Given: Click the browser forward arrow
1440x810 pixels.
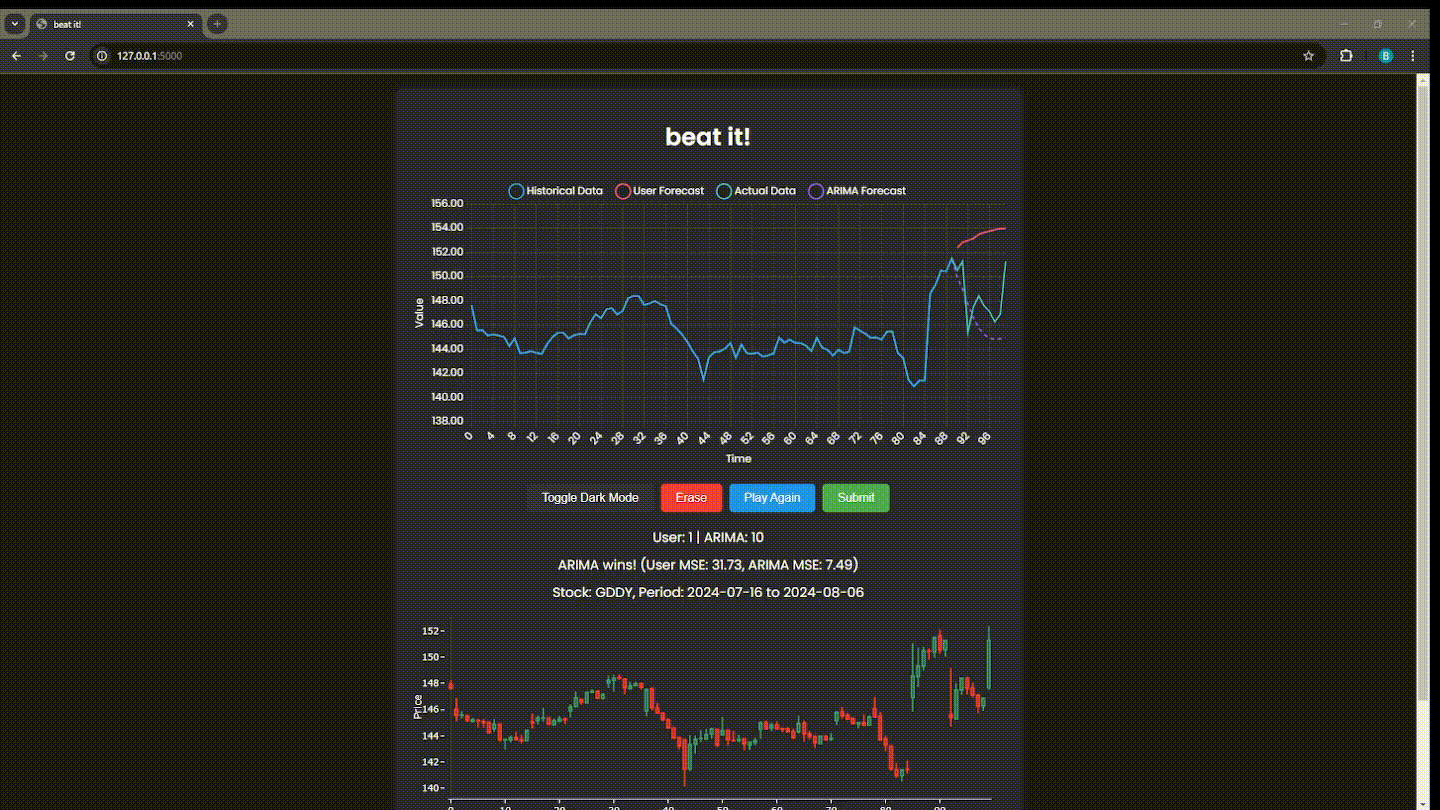Looking at the screenshot, I should pos(43,56).
